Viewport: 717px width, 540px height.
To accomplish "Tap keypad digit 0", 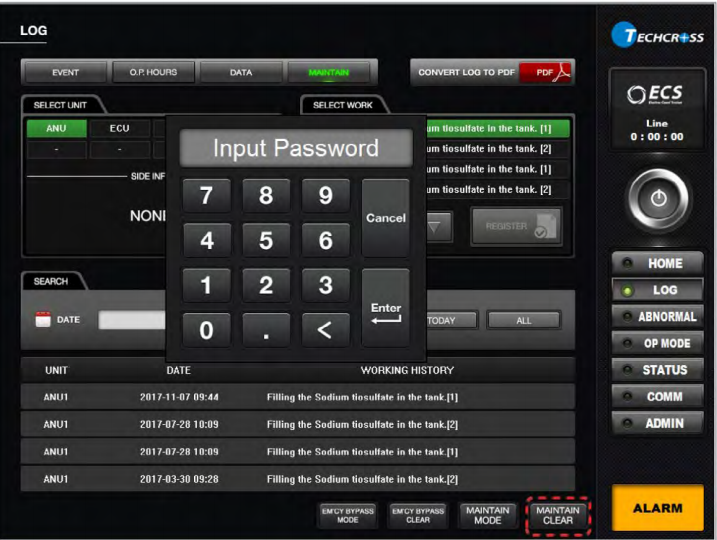I will [207, 330].
